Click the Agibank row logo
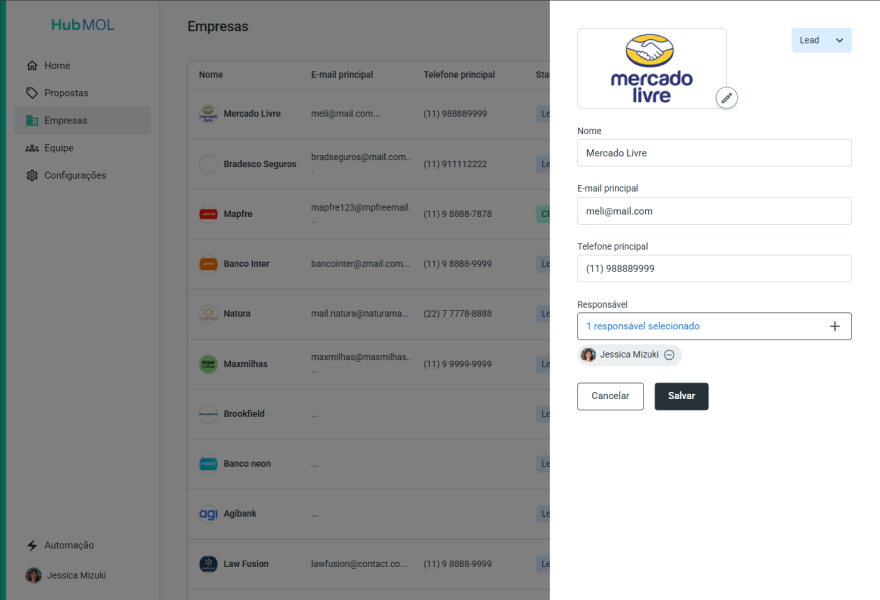880x600 pixels. [x=208, y=514]
